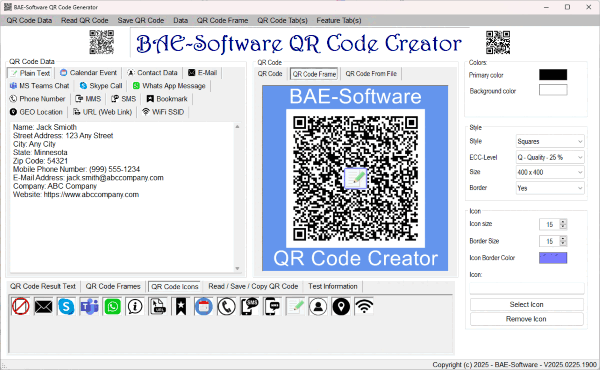Select the green WhatsApp icon

click(112, 306)
